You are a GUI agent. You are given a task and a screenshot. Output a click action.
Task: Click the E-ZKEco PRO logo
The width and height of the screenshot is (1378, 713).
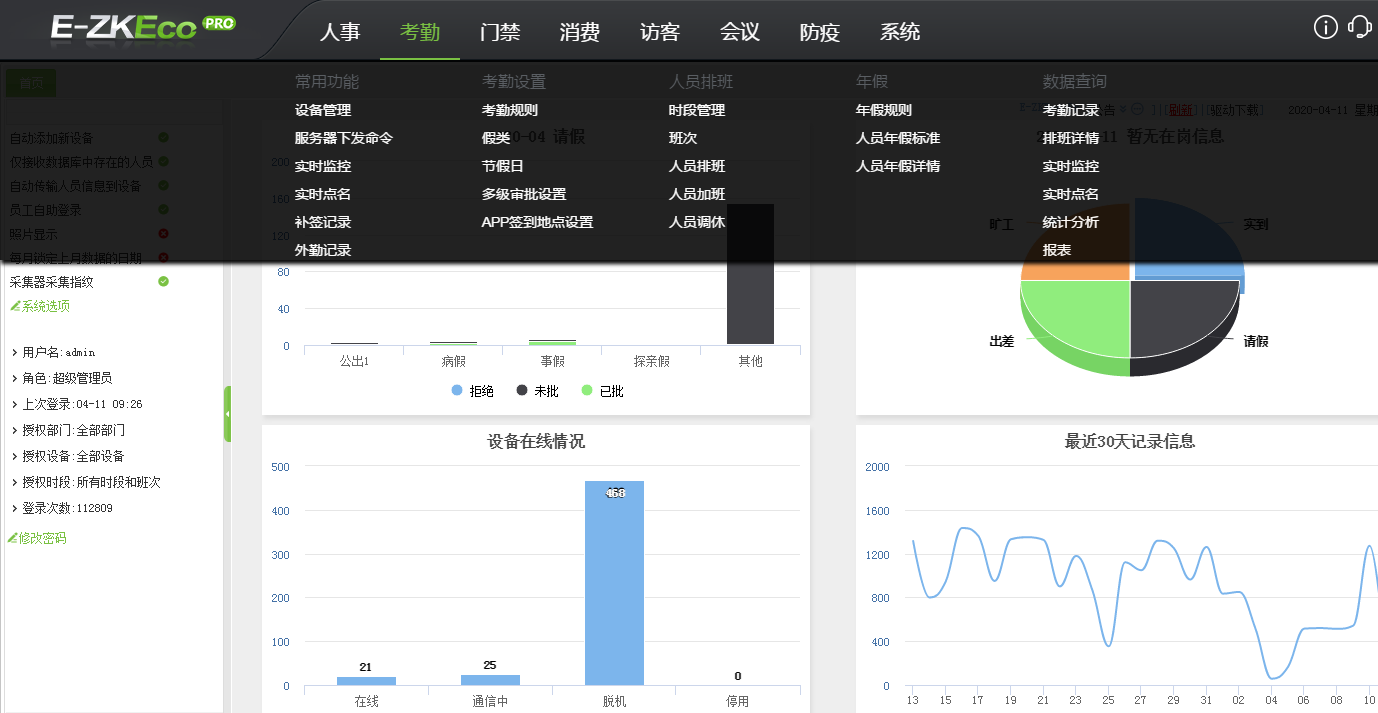point(142,26)
